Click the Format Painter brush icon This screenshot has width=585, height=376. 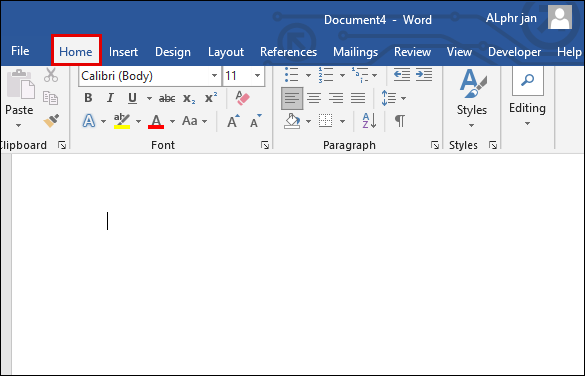[51, 121]
